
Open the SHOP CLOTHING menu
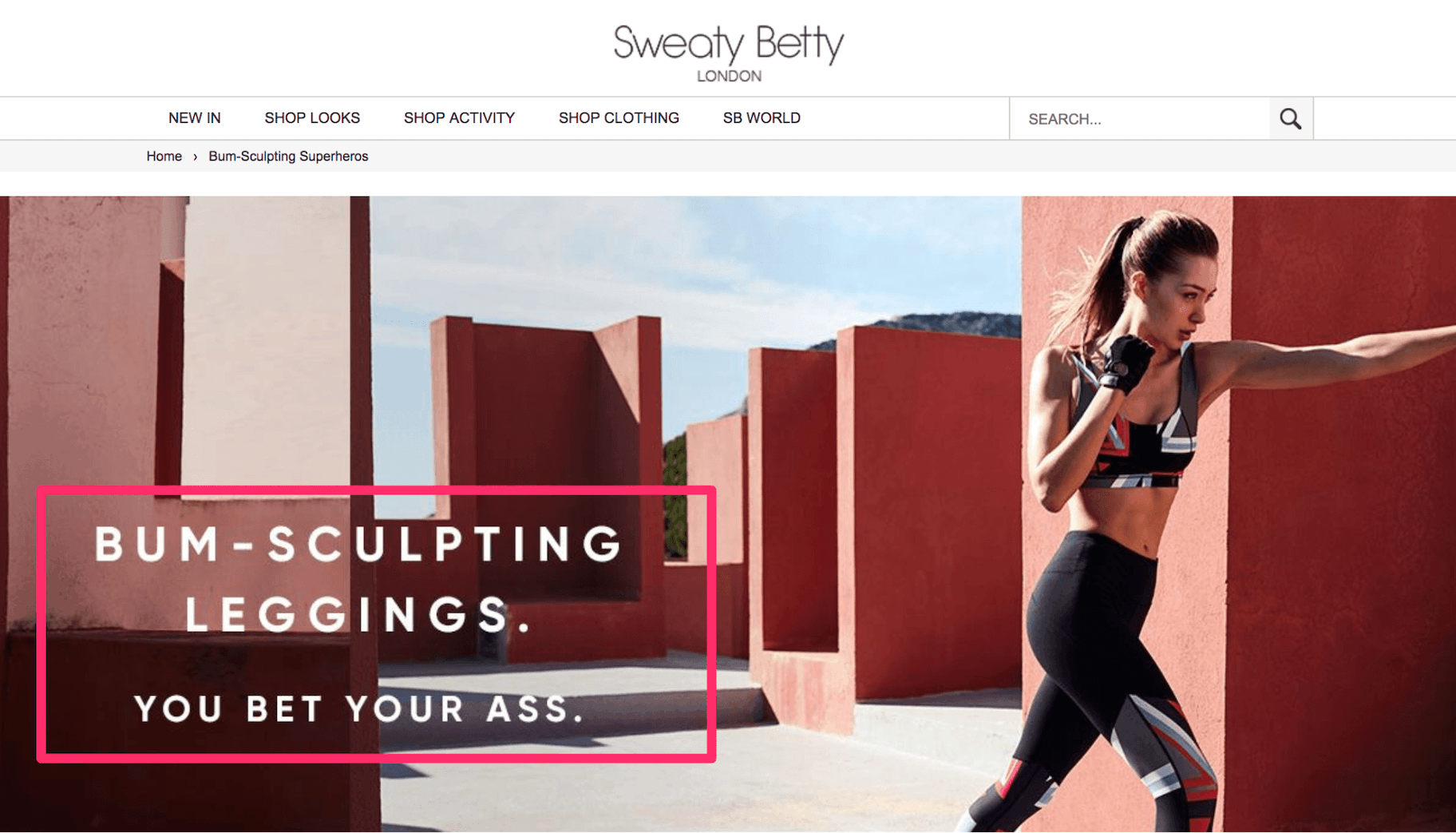pos(619,118)
